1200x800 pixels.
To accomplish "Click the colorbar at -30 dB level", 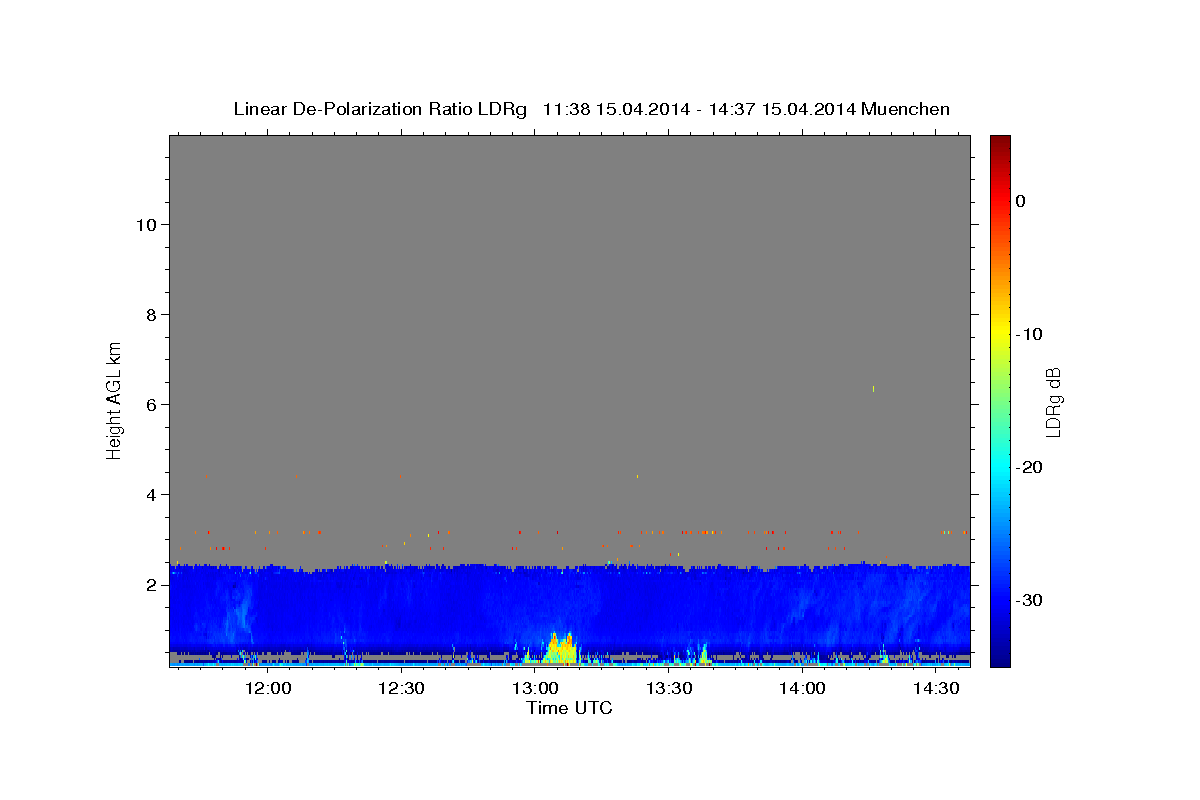I will point(1000,600).
